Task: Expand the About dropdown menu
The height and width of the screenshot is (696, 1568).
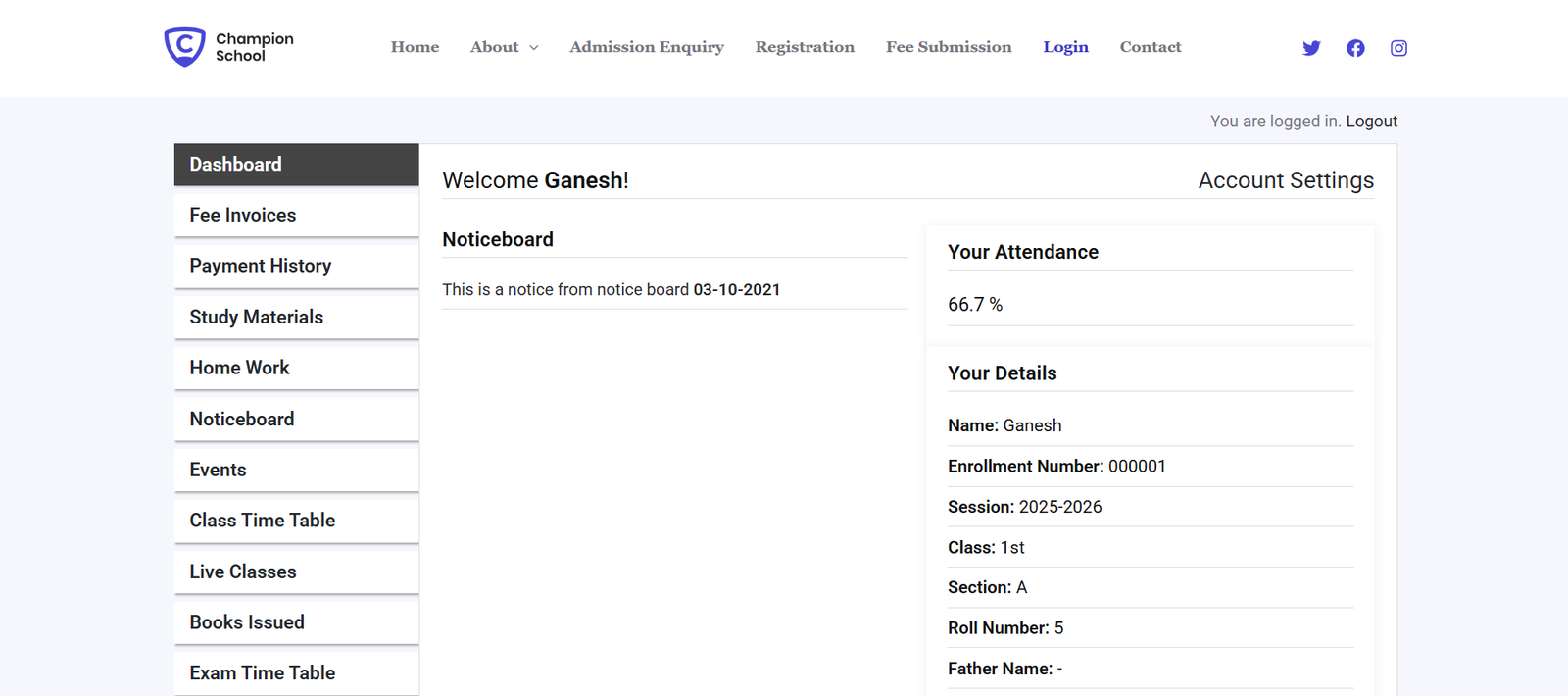Action: point(504,47)
